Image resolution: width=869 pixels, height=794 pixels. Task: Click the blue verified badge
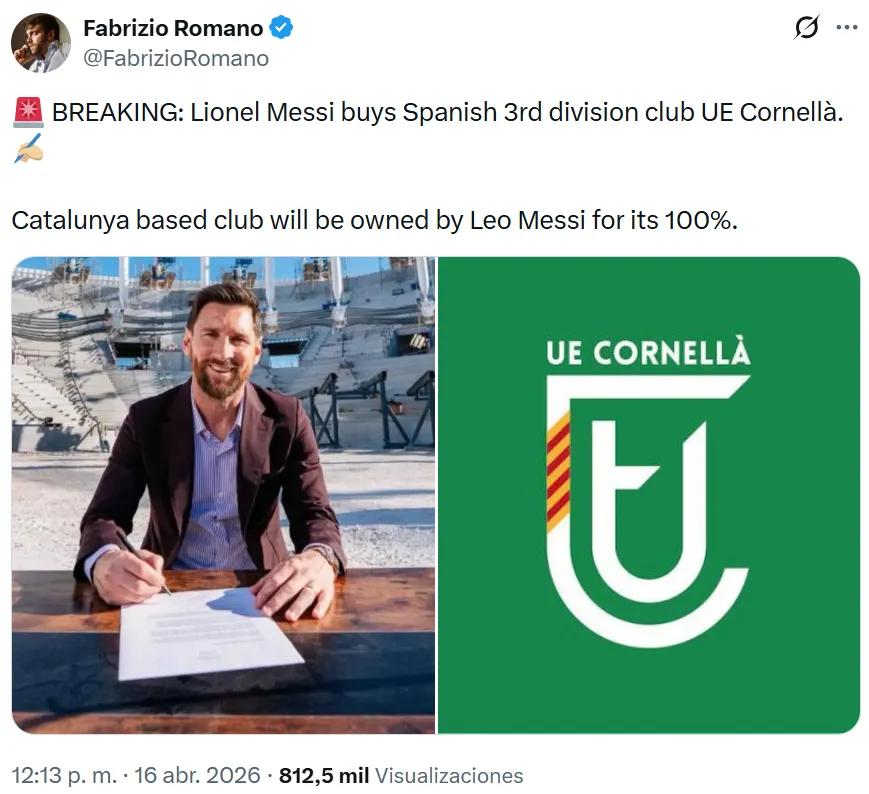[x=283, y=28]
